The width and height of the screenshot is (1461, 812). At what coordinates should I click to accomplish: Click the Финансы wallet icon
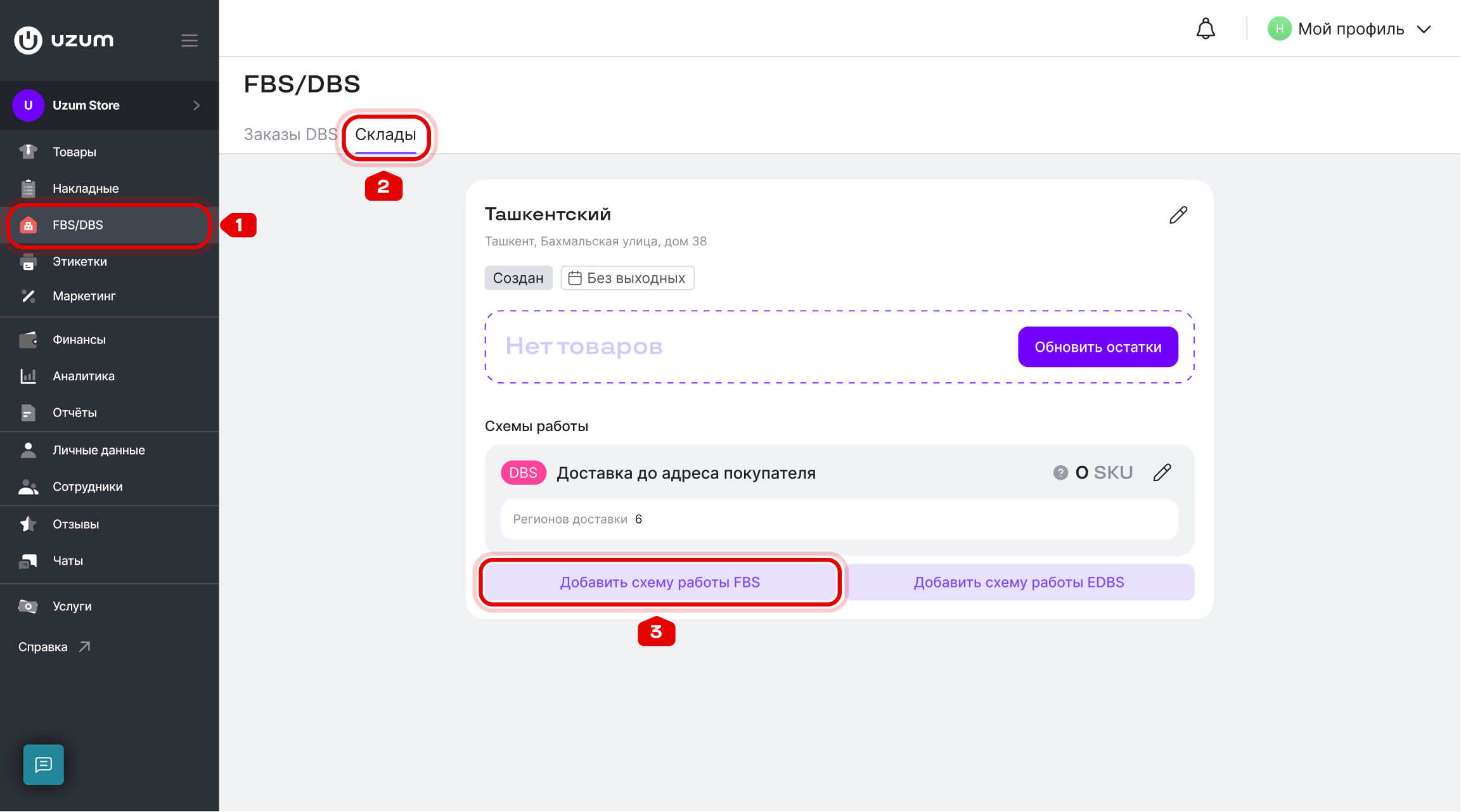click(x=28, y=340)
